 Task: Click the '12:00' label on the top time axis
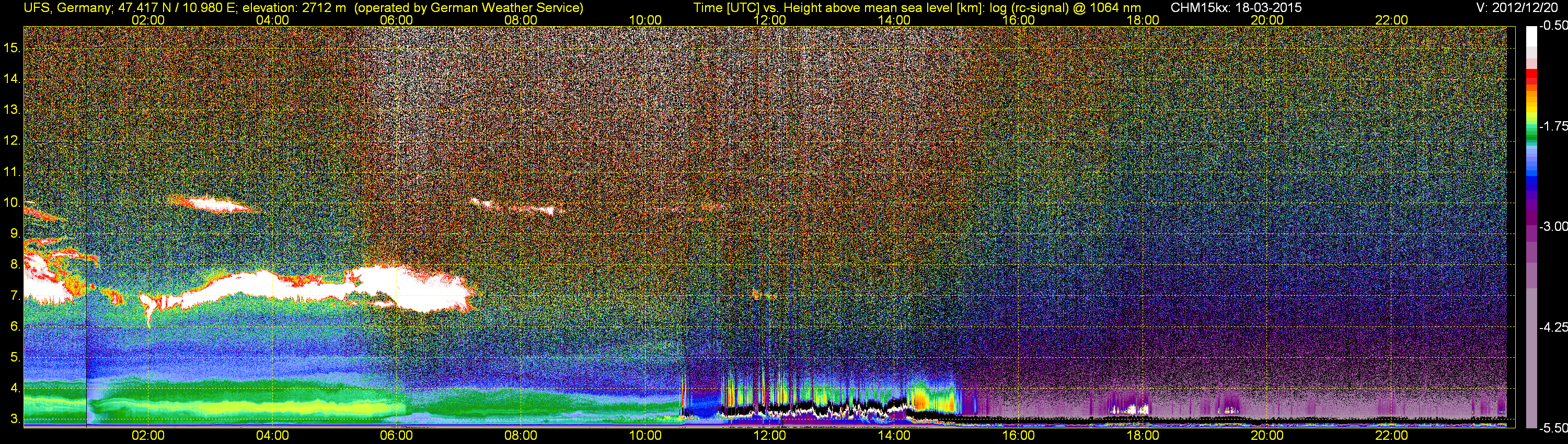tap(769, 20)
